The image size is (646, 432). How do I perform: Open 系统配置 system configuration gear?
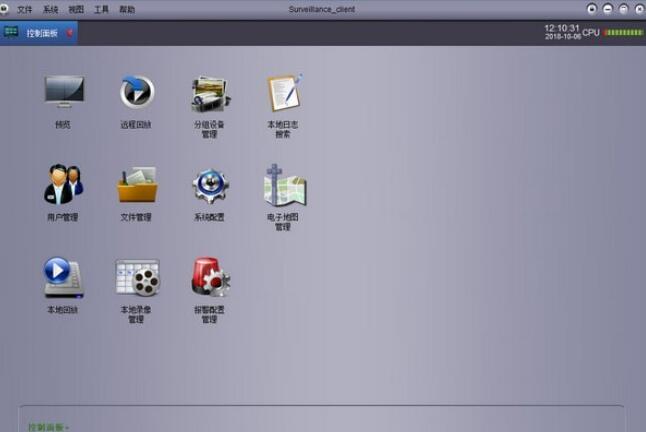pos(210,185)
